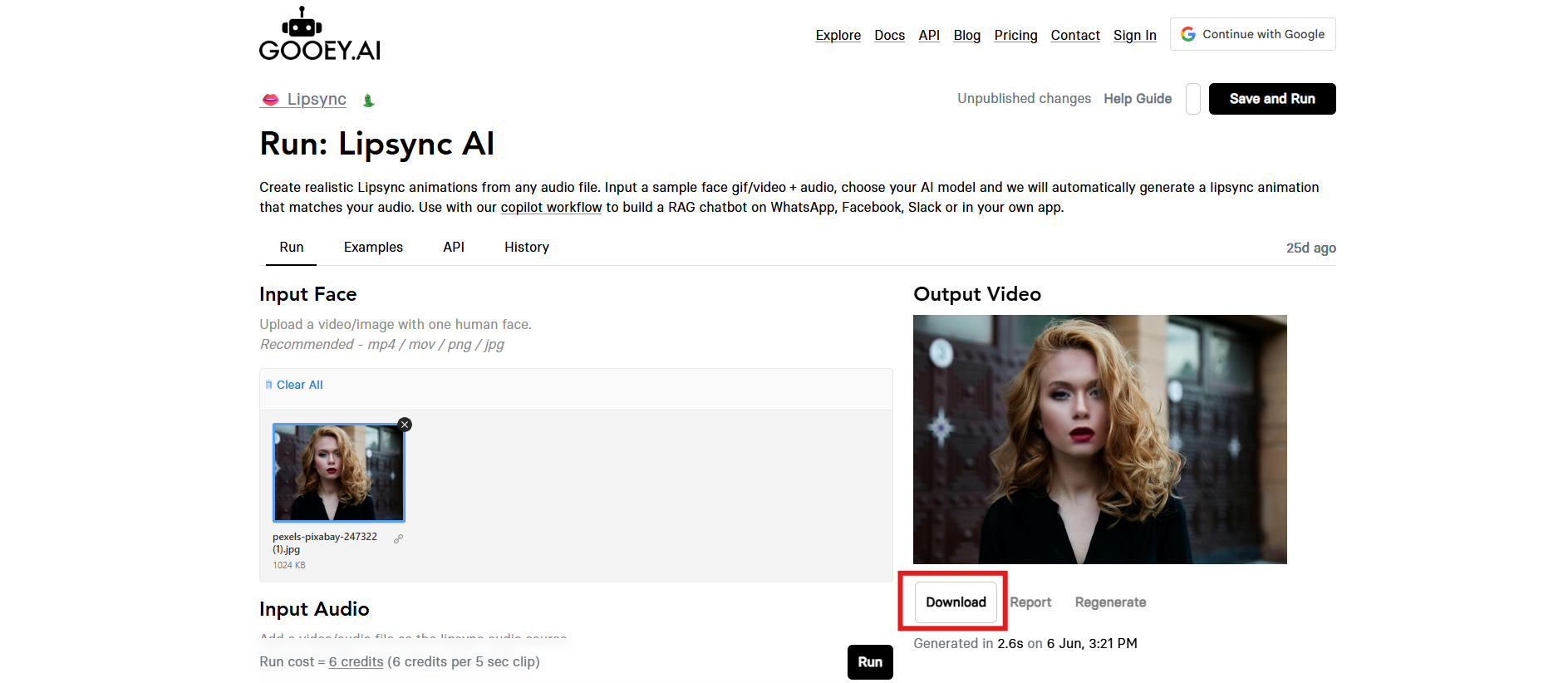The image size is (1568, 683).
Task: Remove the uploaded face image with the X button
Action: [405, 425]
